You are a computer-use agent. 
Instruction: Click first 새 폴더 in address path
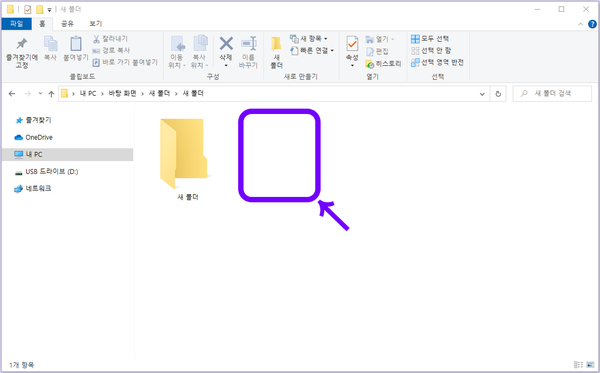tap(159, 93)
